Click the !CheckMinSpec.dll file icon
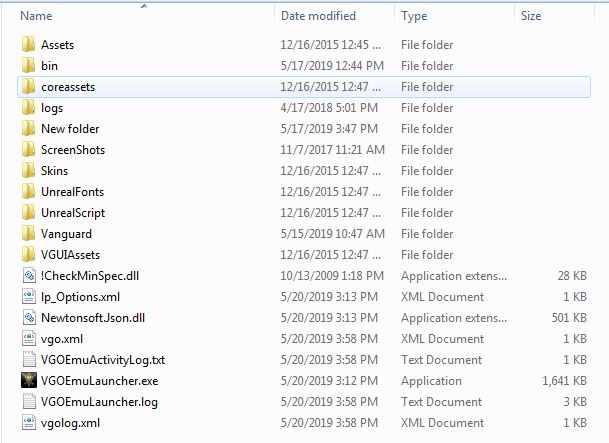 (x=28, y=276)
